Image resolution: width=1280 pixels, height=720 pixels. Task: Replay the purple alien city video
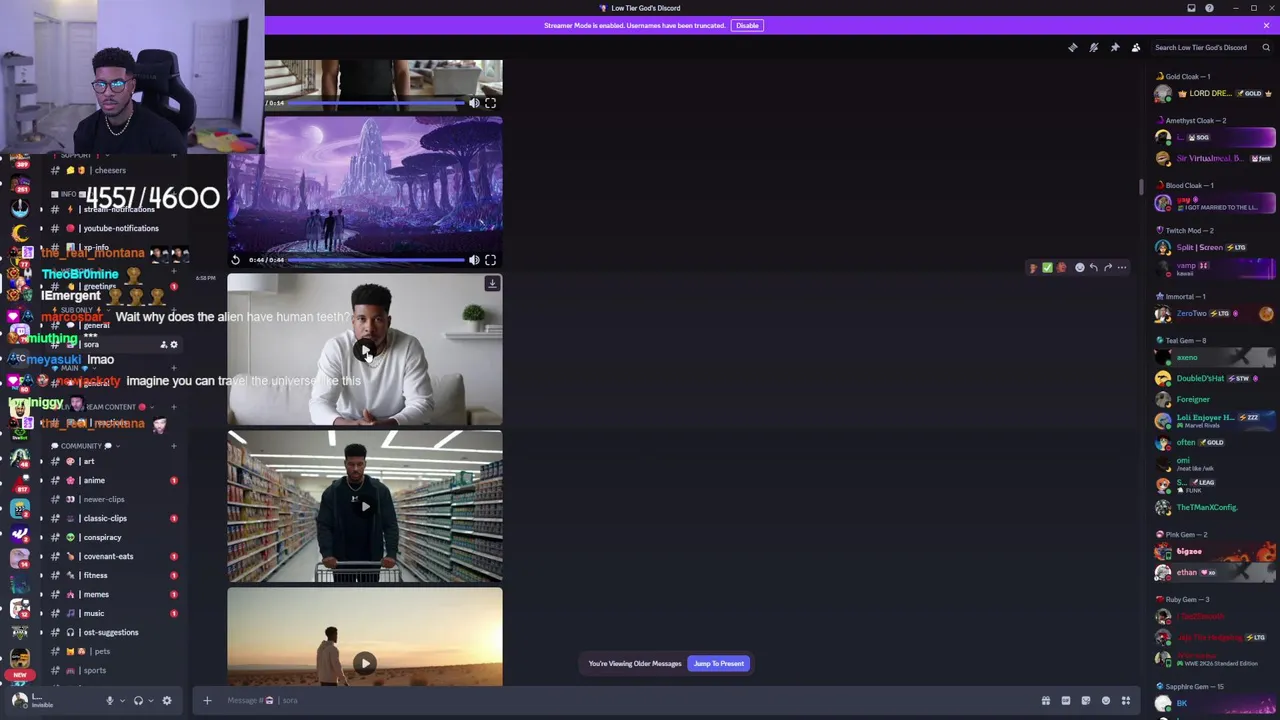[x=236, y=260]
